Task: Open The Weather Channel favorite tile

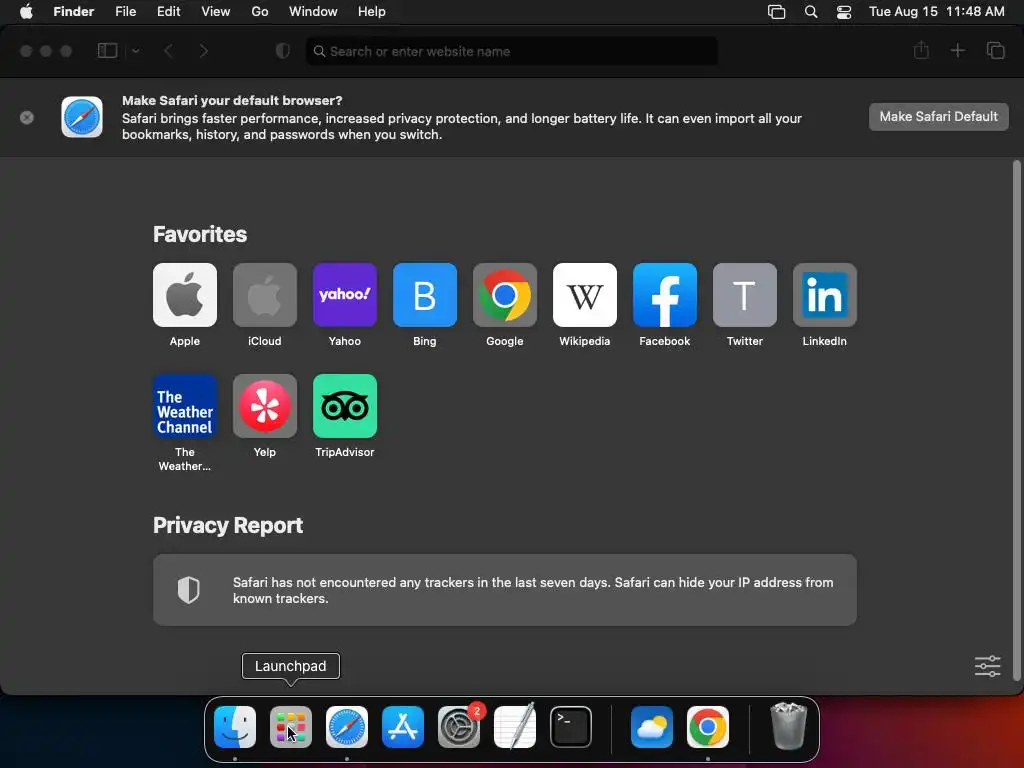Action: [x=185, y=406]
